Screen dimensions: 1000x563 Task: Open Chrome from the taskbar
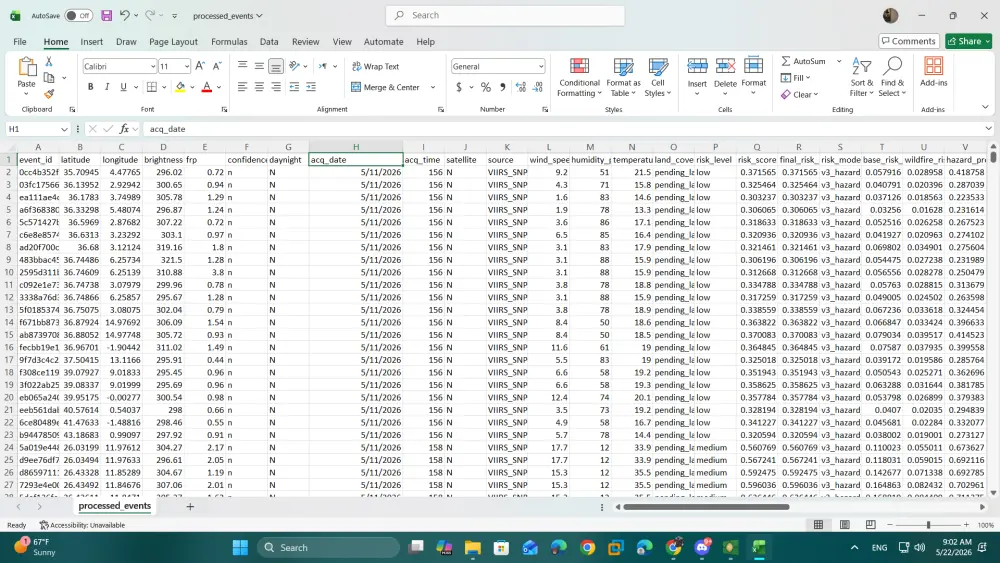tap(587, 547)
